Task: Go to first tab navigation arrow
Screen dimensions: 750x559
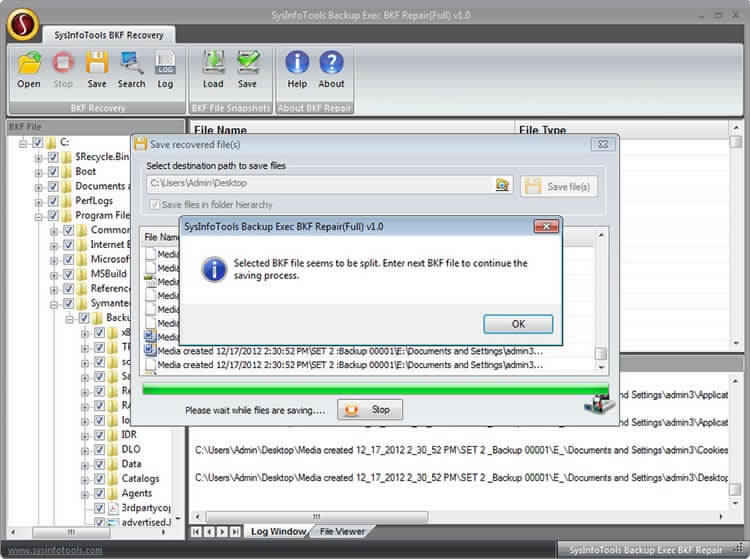Action: tap(196, 532)
